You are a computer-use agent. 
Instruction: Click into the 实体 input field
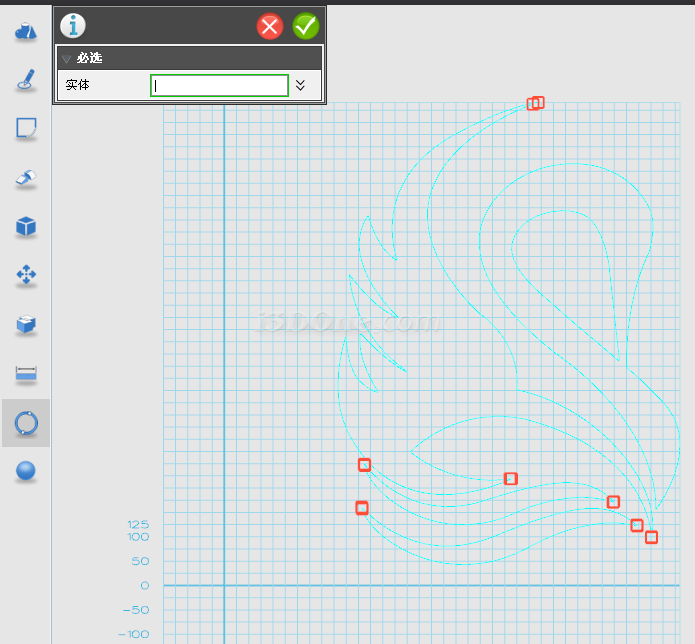click(x=219, y=86)
